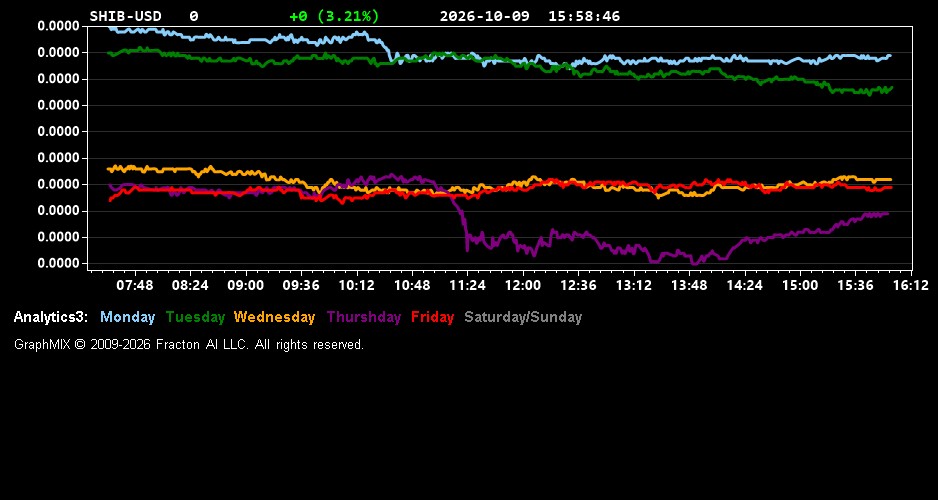This screenshot has width=938, height=500.
Task: Click the 14:24 time axis label
Action: coord(744,285)
